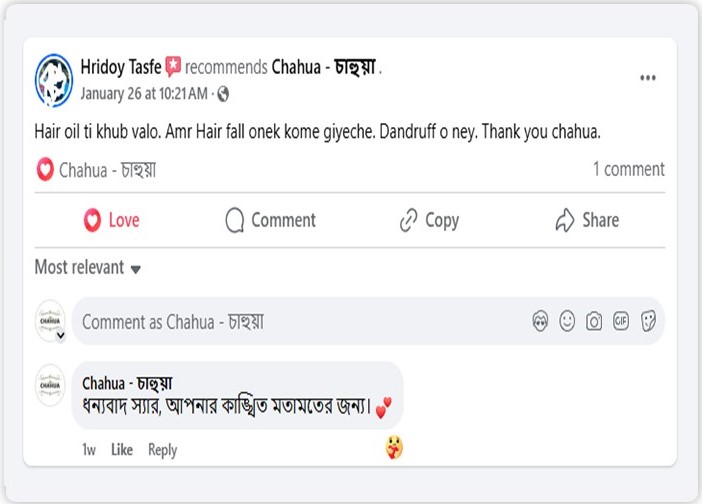This screenshot has height=504, width=702.
Task: Share the post using Share button
Action: pos(587,220)
